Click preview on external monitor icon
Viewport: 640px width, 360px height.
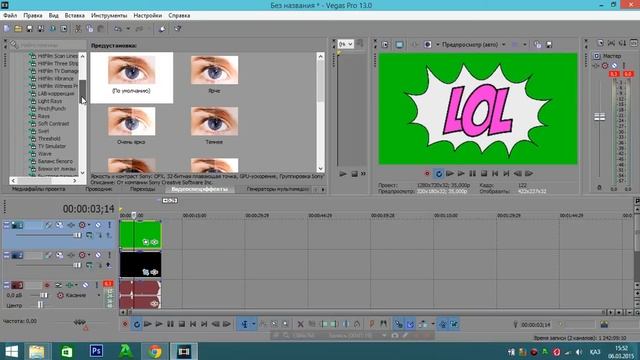[x=399, y=44]
